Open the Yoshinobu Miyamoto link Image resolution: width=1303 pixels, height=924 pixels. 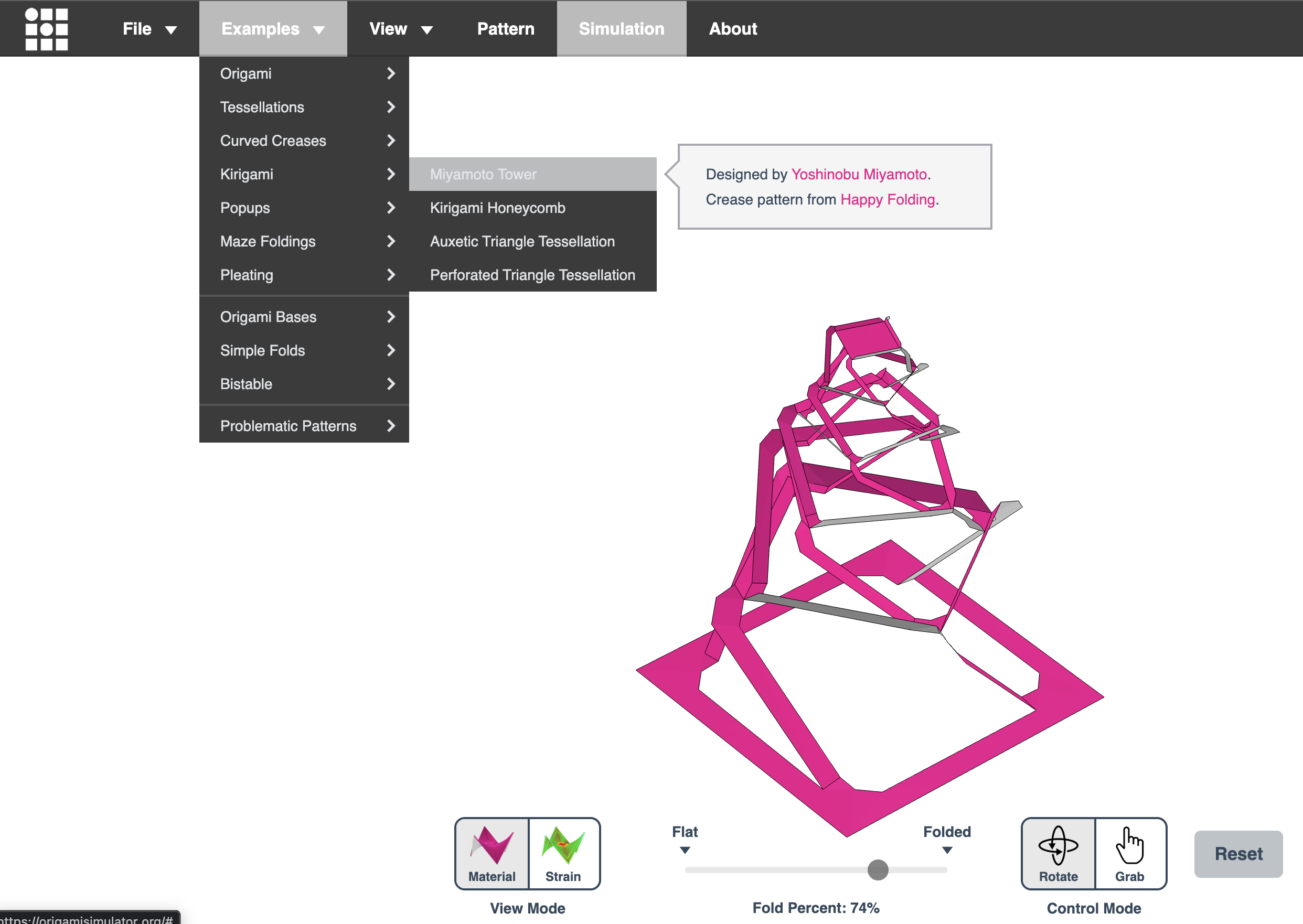point(859,174)
